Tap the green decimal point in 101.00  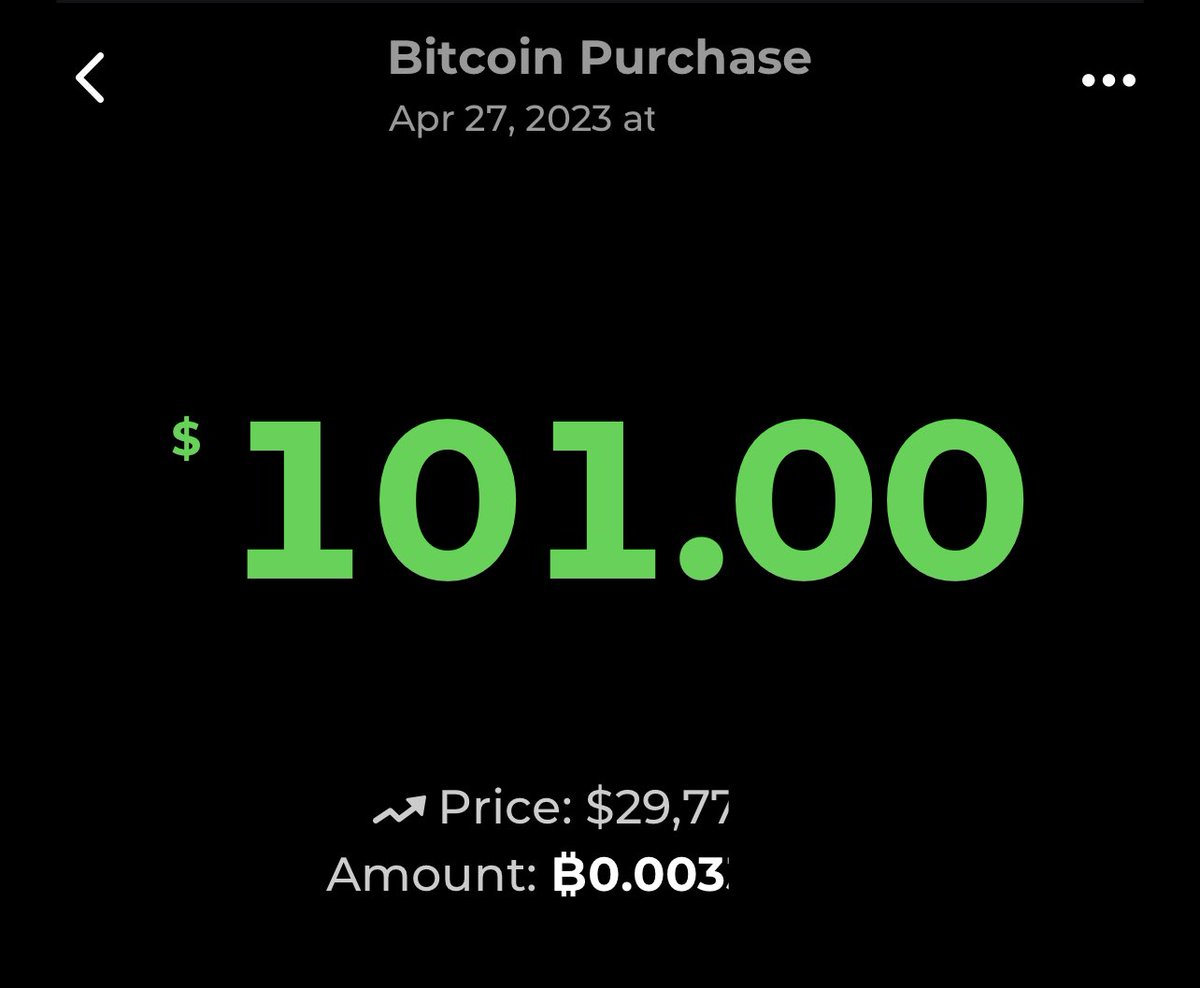701,557
